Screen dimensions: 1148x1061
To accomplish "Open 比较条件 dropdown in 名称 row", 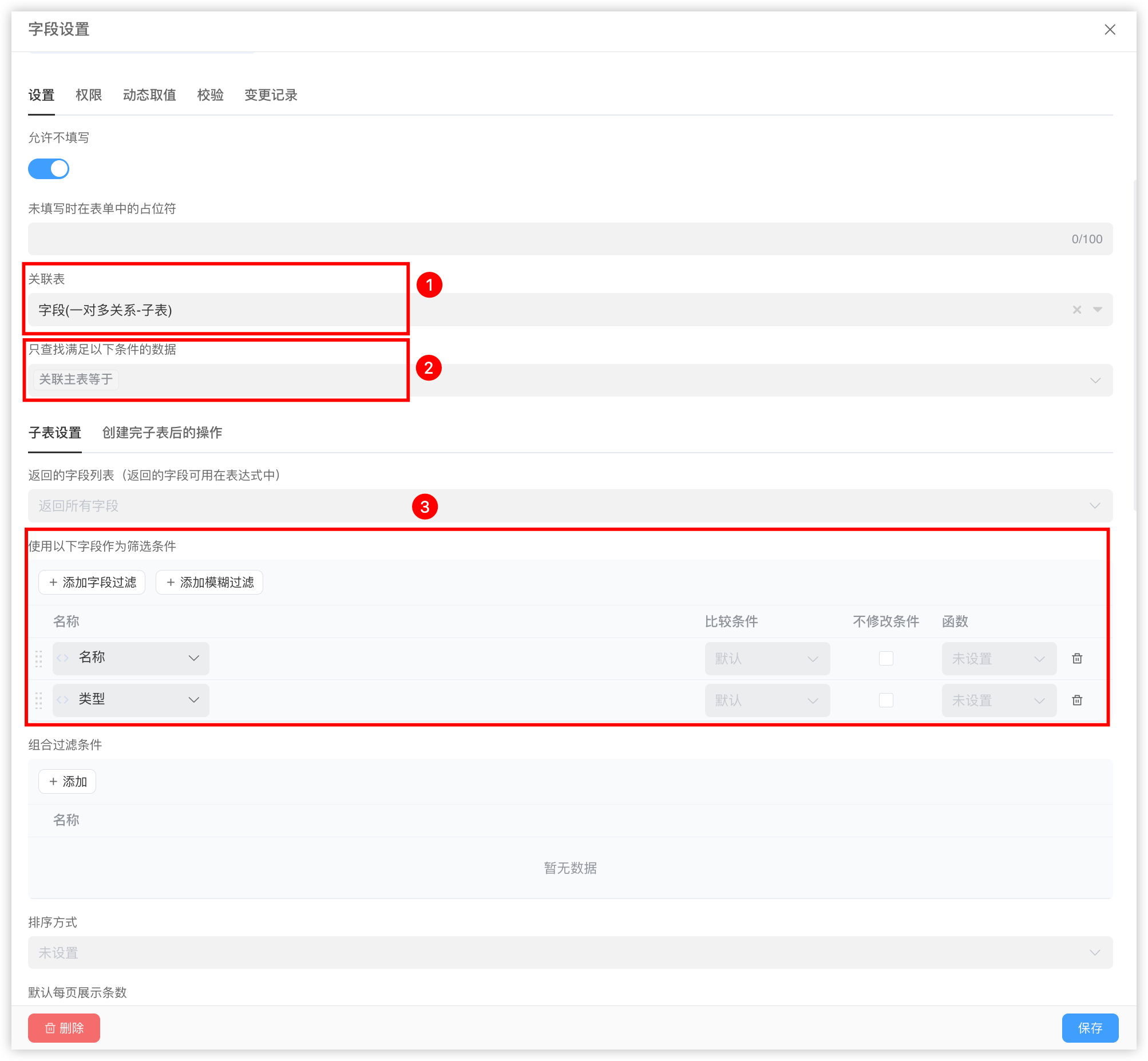I will [767, 659].
